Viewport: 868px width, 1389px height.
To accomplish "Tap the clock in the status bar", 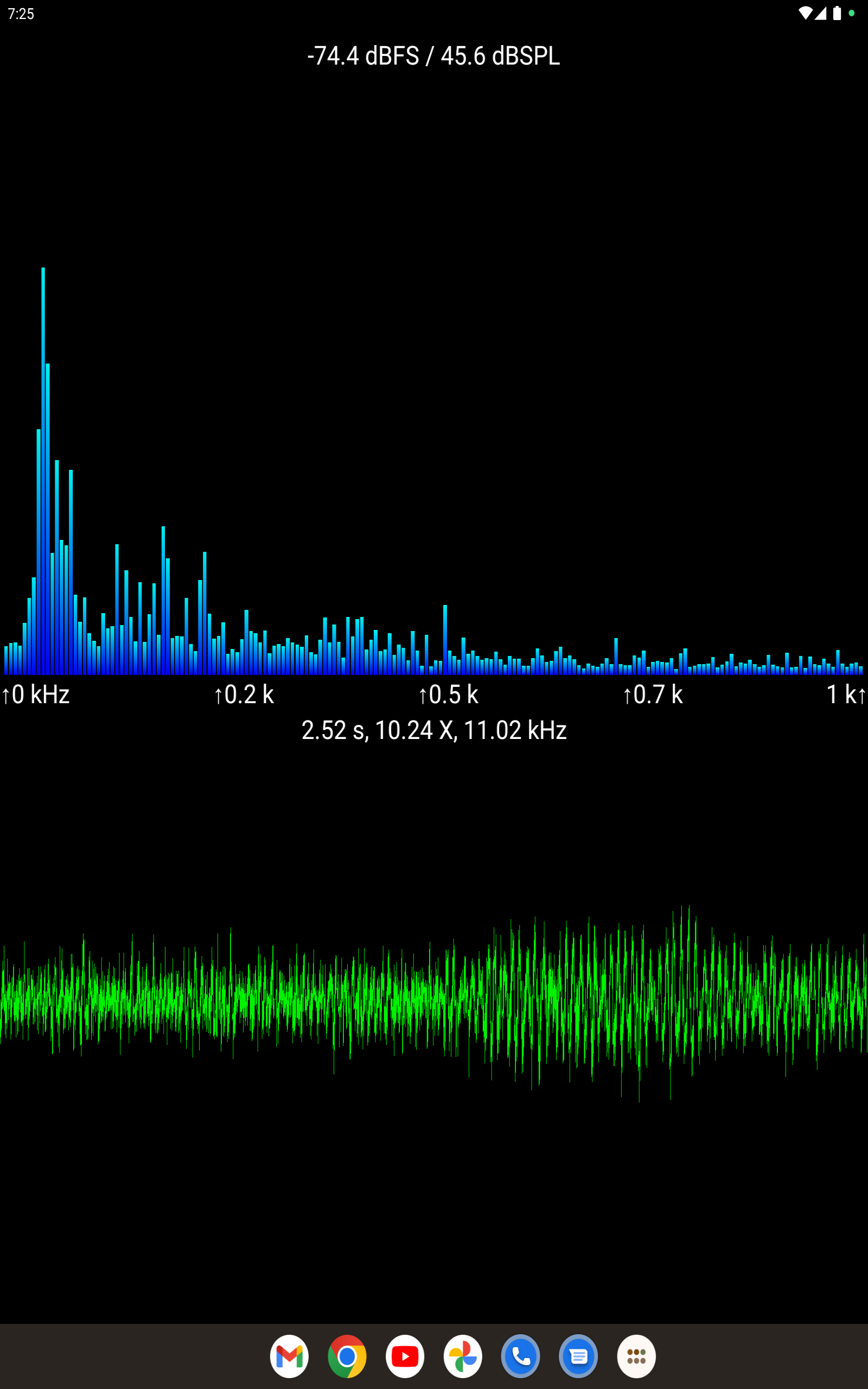I will [x=20, y=13].
